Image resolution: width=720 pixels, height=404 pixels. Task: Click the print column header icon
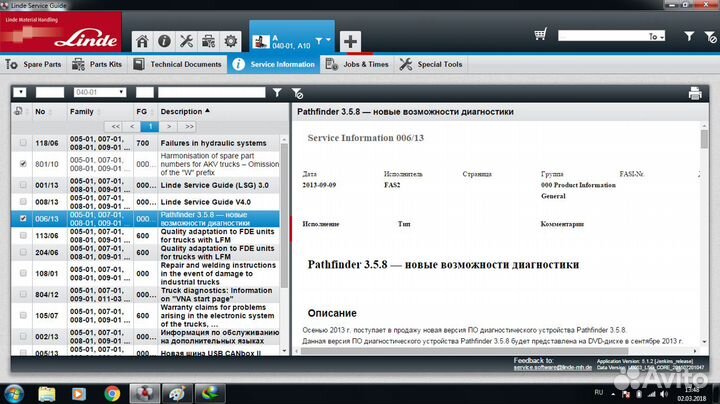point(18,111)
